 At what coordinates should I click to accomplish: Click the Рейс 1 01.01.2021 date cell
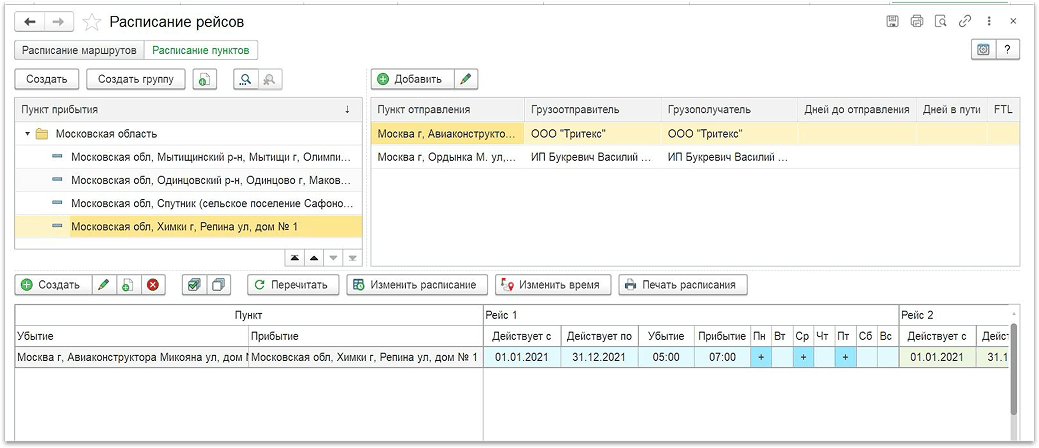click(x=522, y=357)
